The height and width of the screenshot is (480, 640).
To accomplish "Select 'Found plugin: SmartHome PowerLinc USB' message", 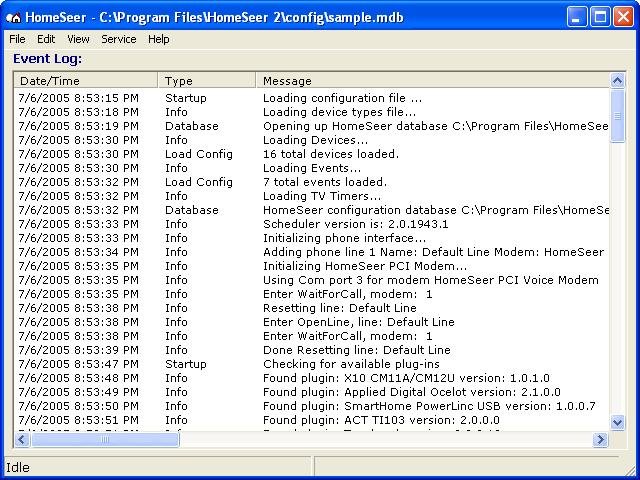I will tap(429, 406).
